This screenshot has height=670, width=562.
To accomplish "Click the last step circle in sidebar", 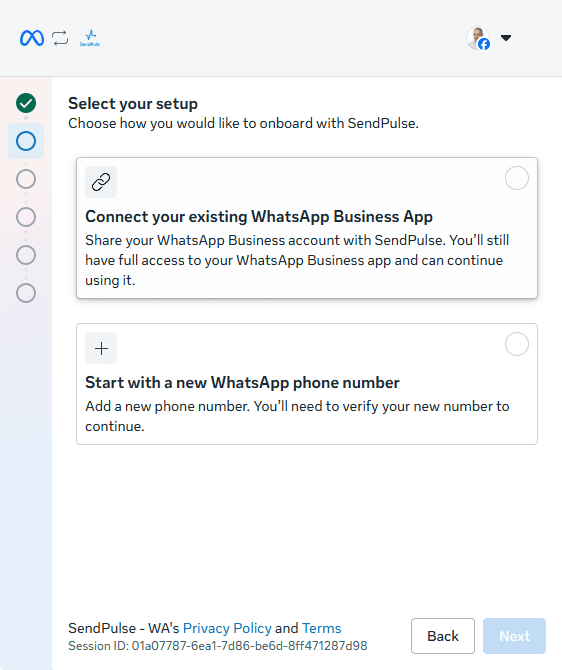I will pyautogui.click(x=26, y=293).
